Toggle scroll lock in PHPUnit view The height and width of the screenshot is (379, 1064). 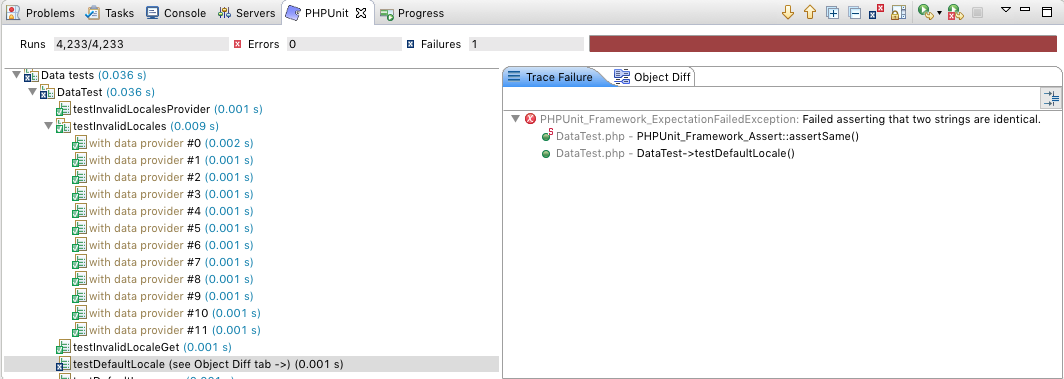pos(899,12)
